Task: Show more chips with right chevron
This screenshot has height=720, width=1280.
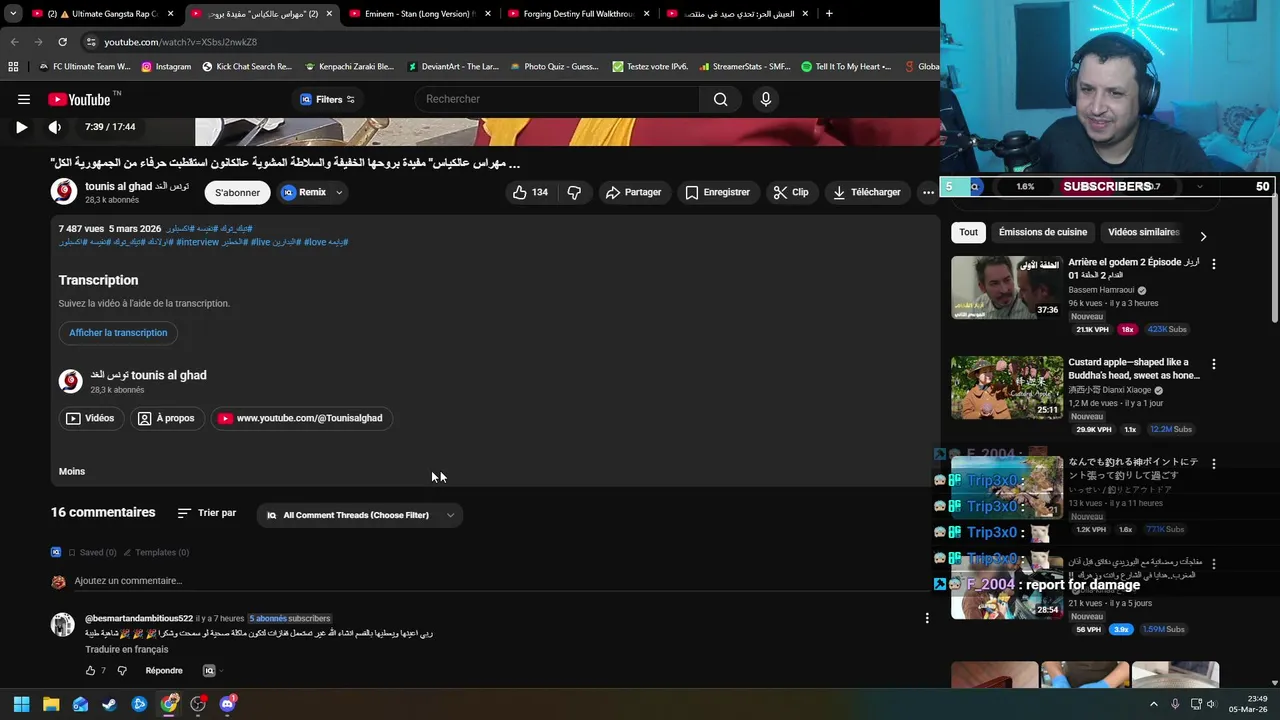Action: click(1203, 236)
